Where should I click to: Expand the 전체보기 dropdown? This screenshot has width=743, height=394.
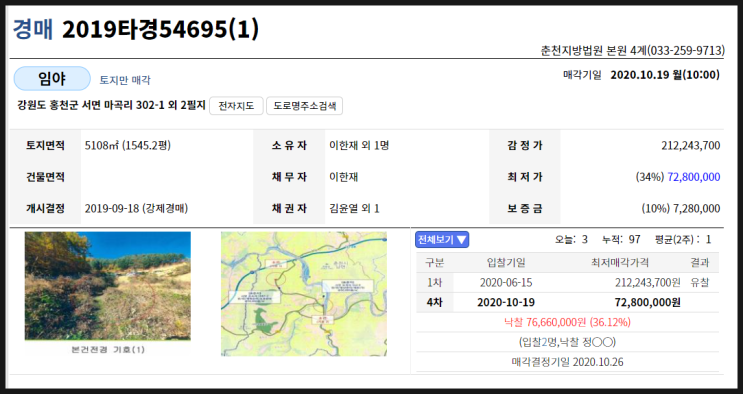[442, 239]
